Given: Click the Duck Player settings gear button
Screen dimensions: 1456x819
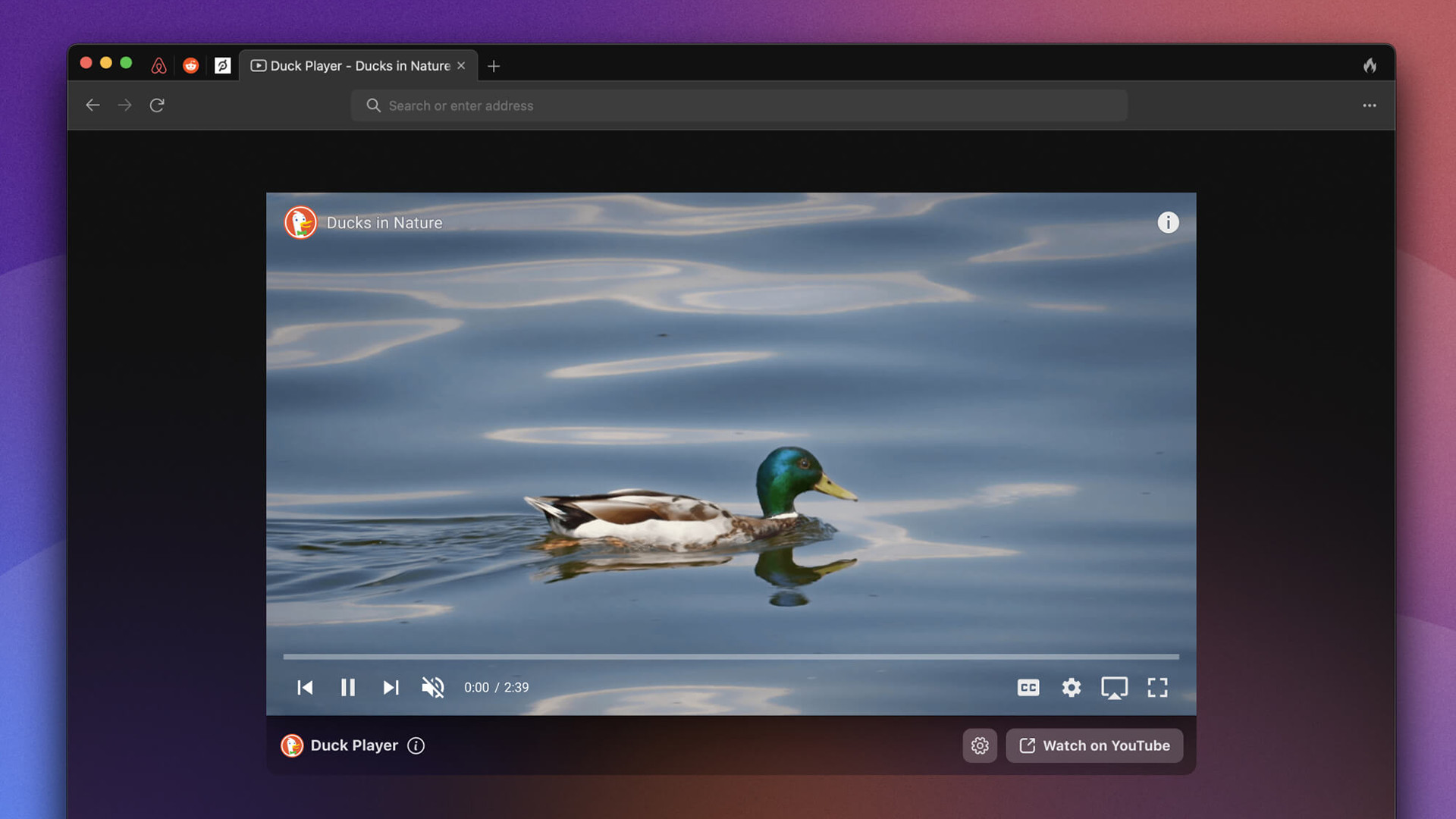Looking at the screenshot, I should pyautogui.click(x=980, y=745).
